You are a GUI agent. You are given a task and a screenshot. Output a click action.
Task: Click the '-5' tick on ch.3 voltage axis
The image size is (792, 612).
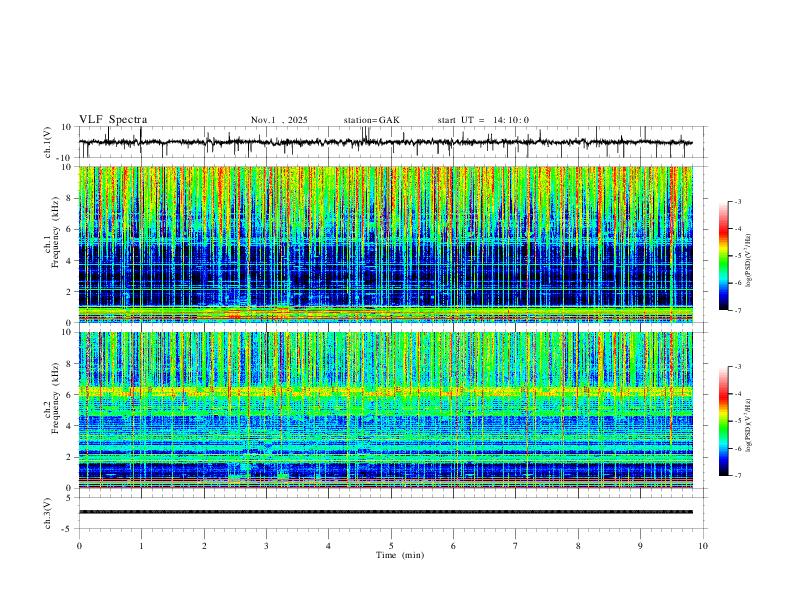coord(68,529)
